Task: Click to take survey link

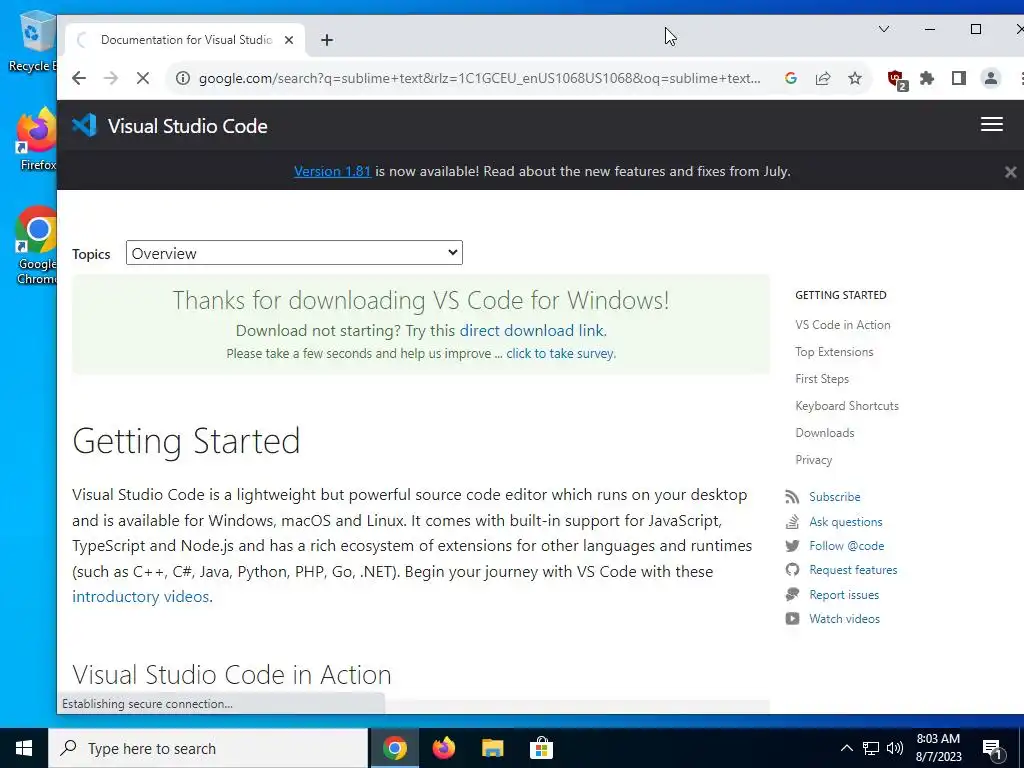Action: (x=560, y=353)
